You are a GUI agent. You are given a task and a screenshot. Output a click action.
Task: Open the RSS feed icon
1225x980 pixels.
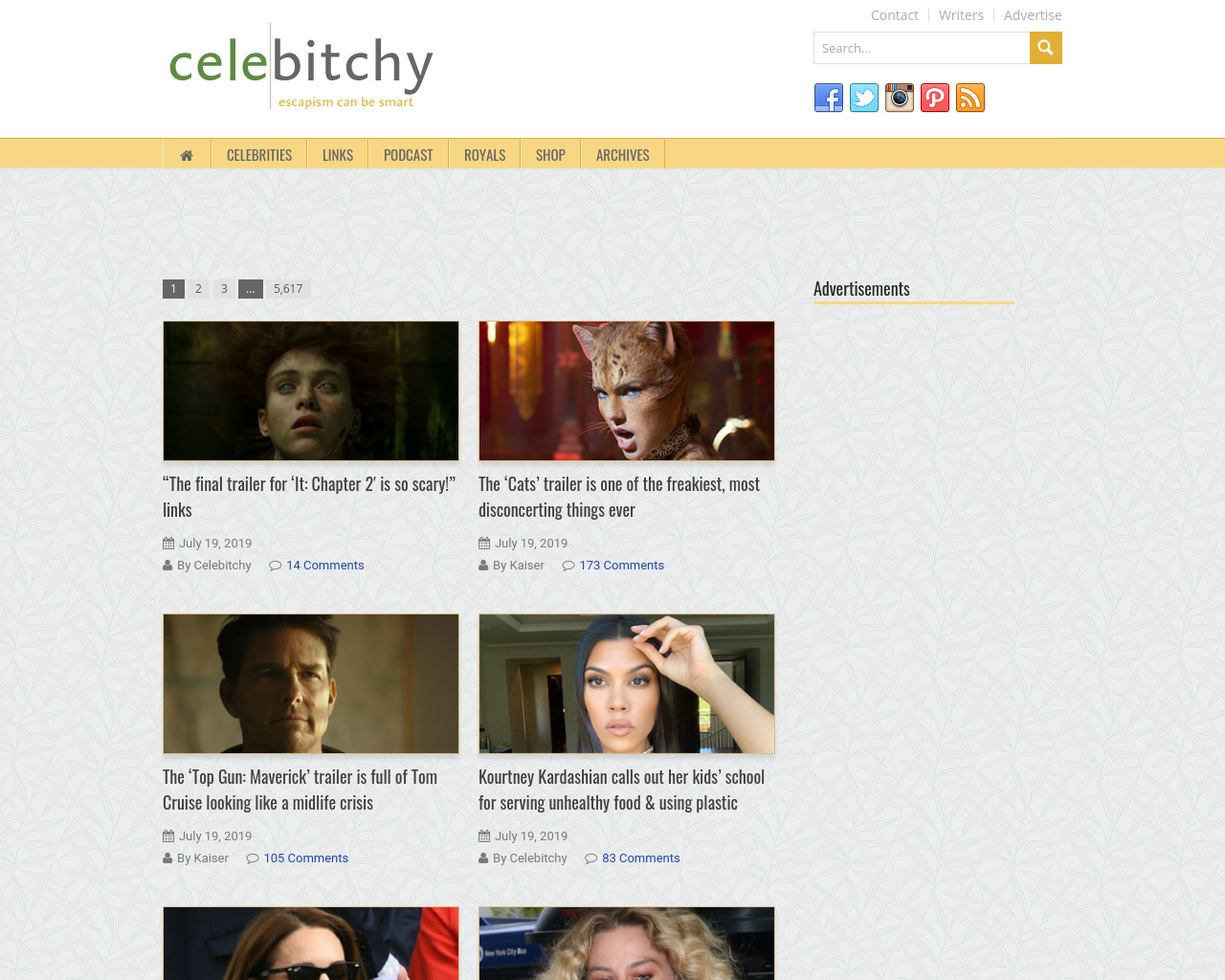[970, 98]
